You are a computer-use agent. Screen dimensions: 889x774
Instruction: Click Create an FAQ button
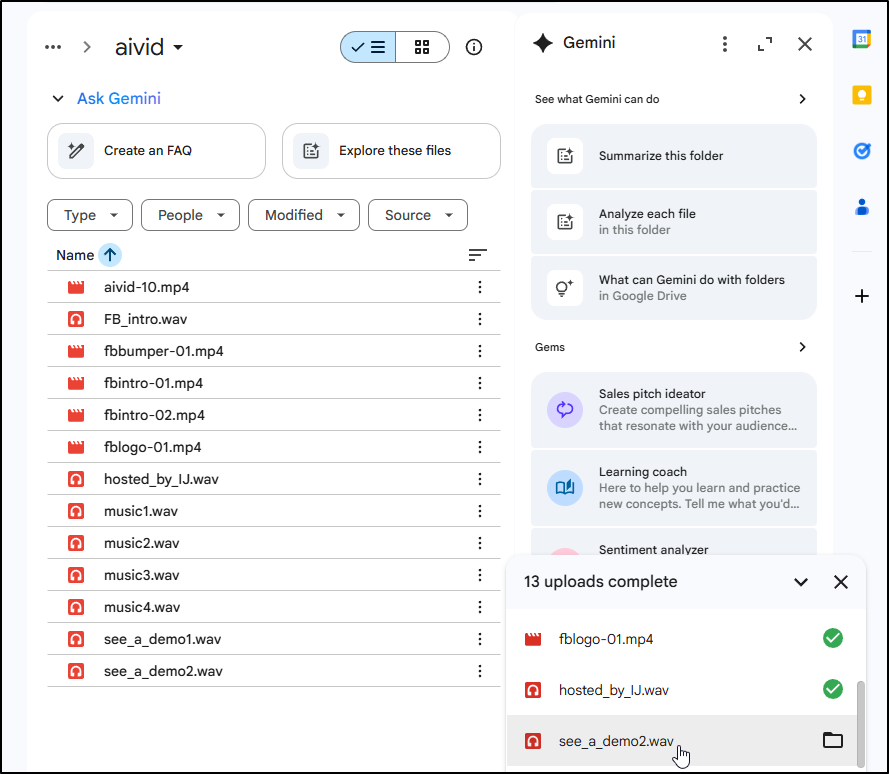coord(156,151)
